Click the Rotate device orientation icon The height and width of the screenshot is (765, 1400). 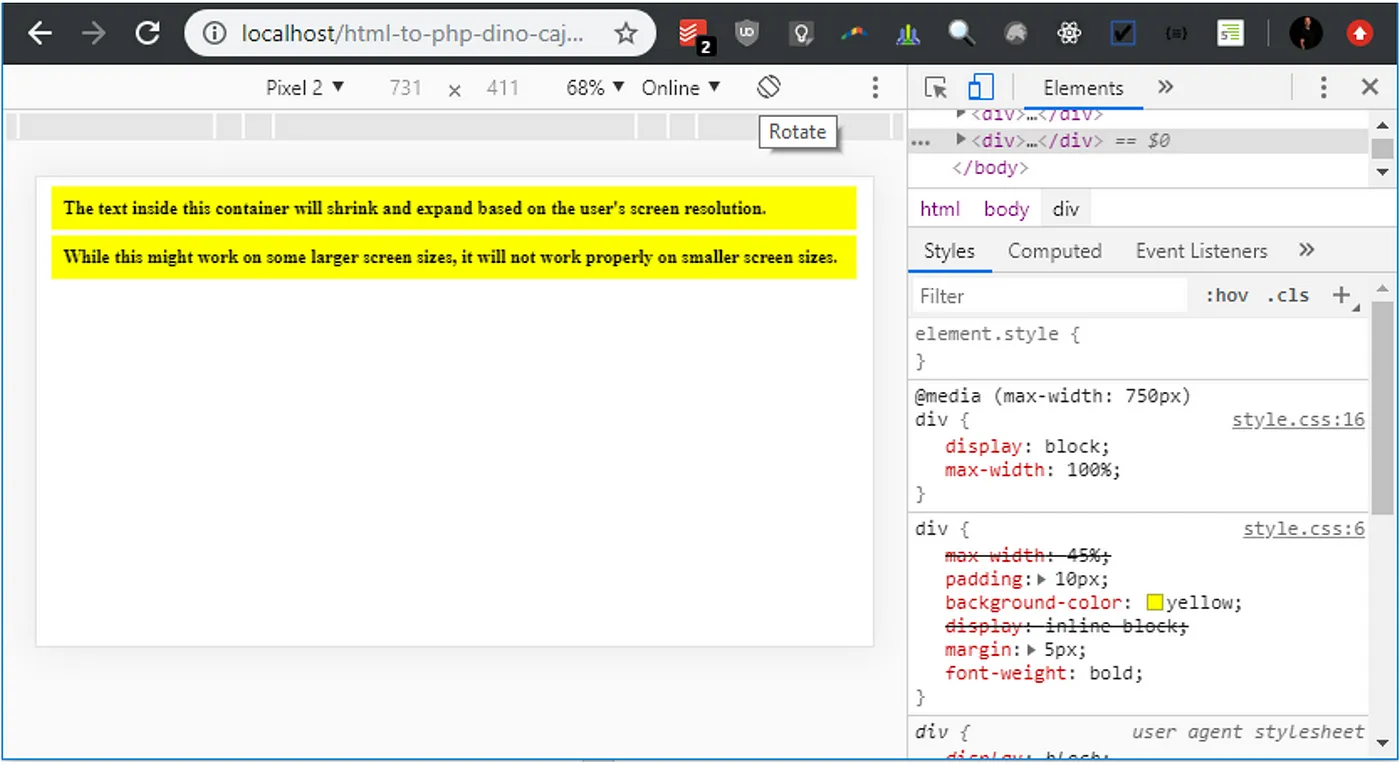[768, 87]
